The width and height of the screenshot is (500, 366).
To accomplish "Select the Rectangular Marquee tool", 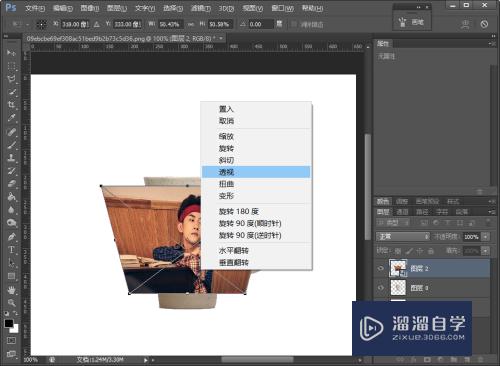I will point(11,66).
